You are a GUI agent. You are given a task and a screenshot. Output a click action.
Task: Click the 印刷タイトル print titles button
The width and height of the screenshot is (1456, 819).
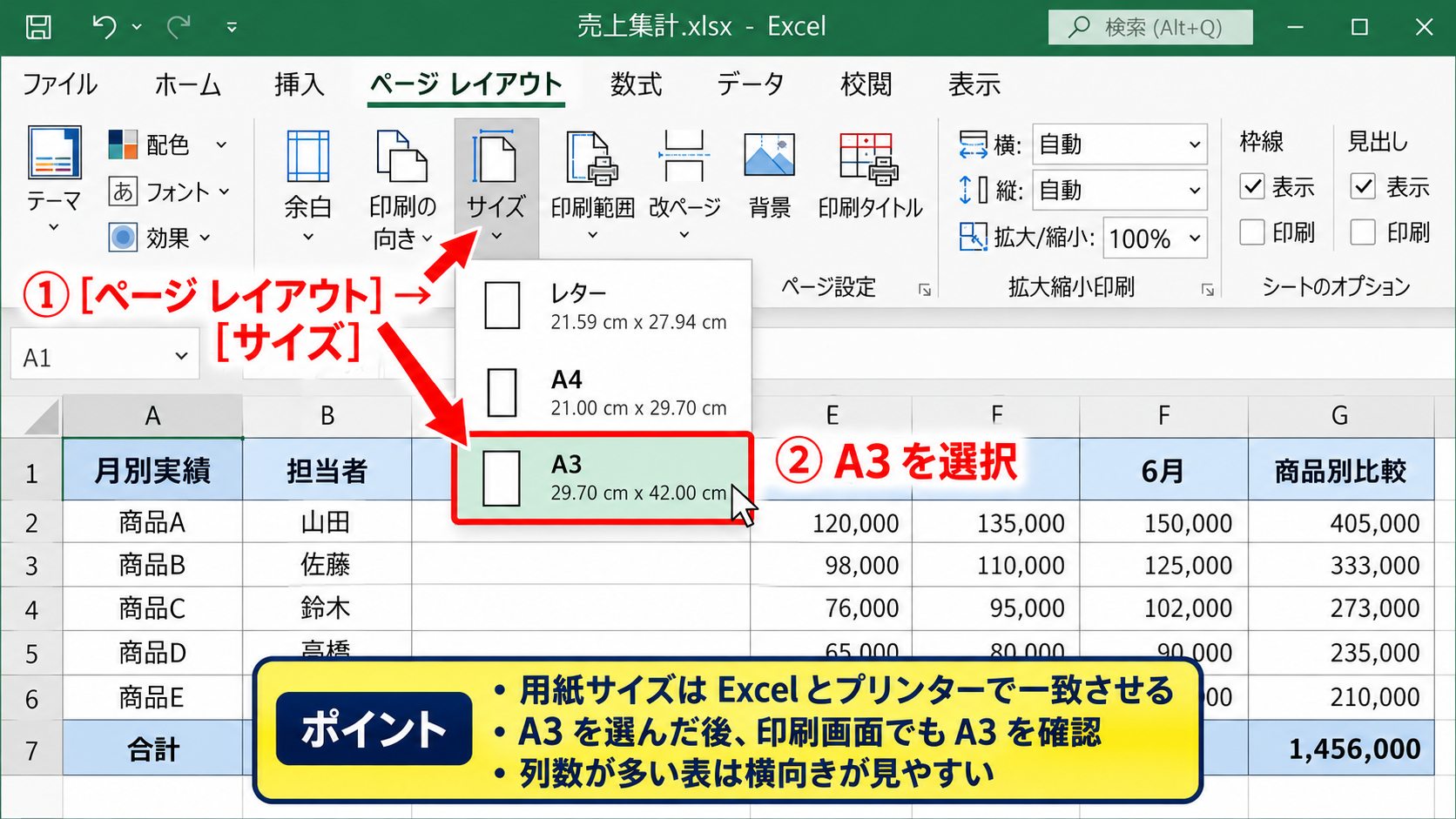click(869, 174)
